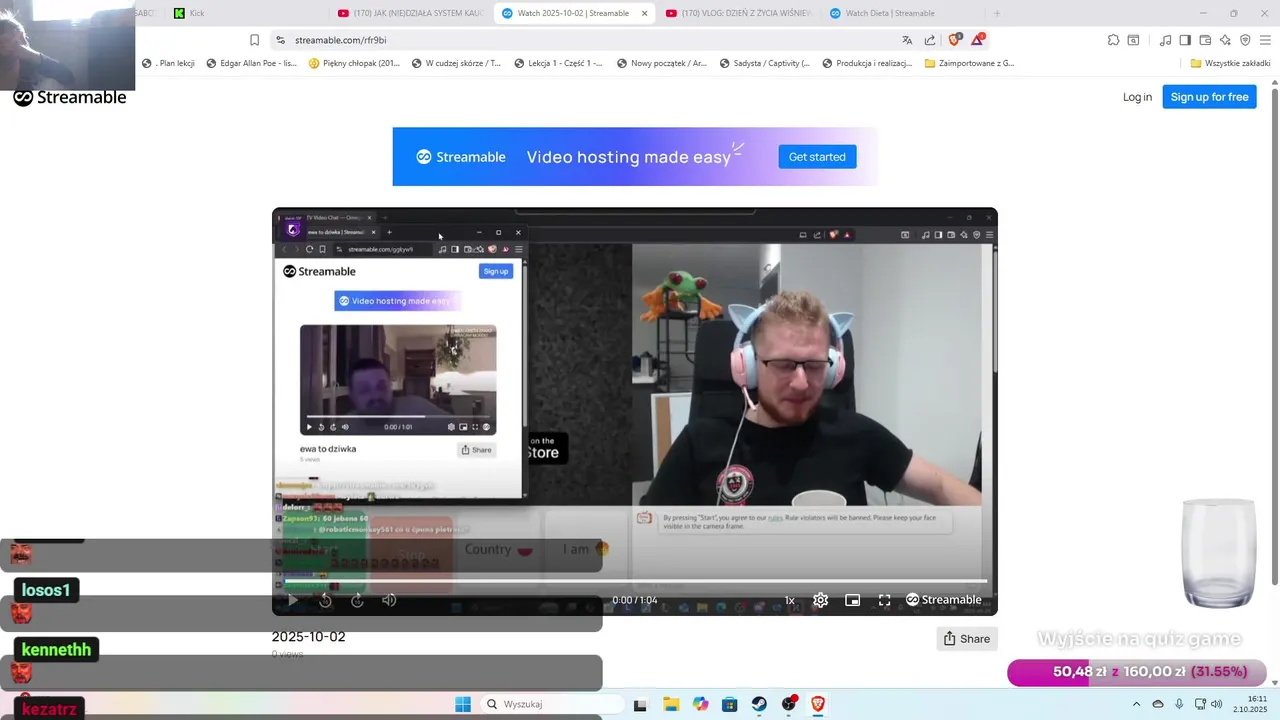
Task: Open the music note playlist icon
Action: (1165, 40)
